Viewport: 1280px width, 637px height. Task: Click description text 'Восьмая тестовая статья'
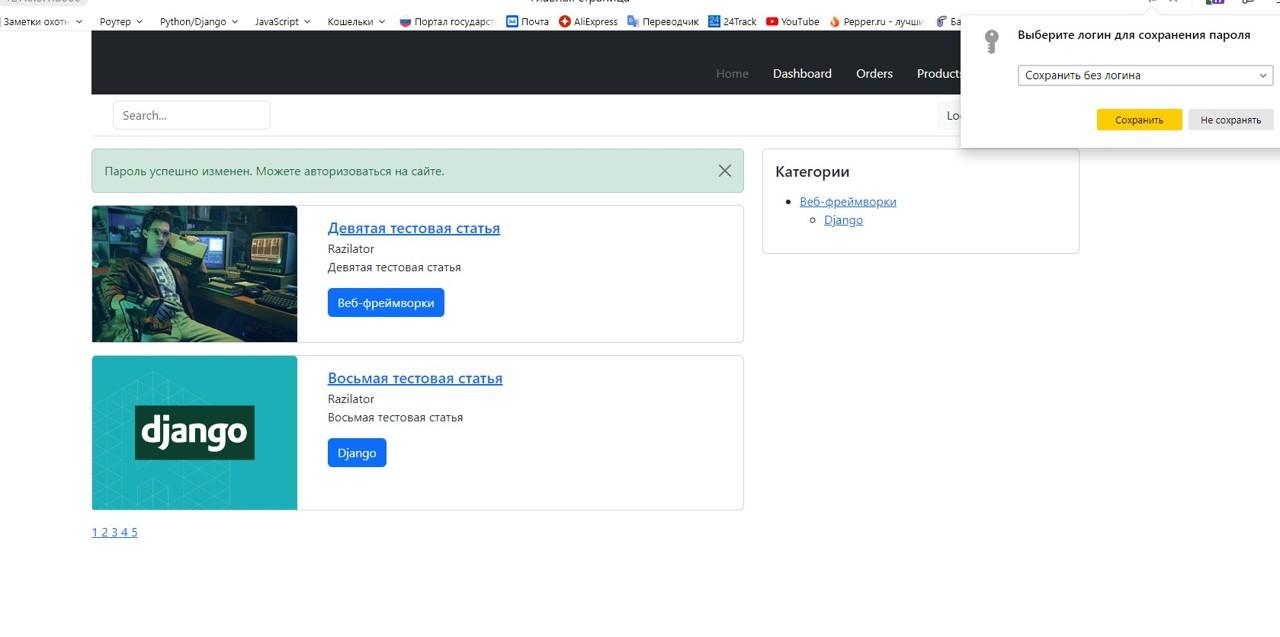click(395, 417)
